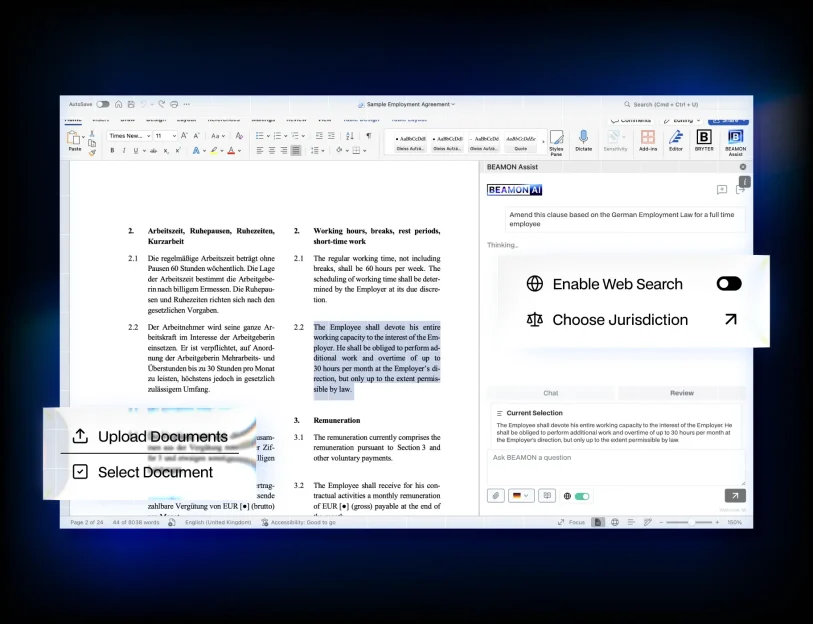Turn off the green web toggle
Image resolution: width=813 pixels, height=624 pixels.
[581, 496]
